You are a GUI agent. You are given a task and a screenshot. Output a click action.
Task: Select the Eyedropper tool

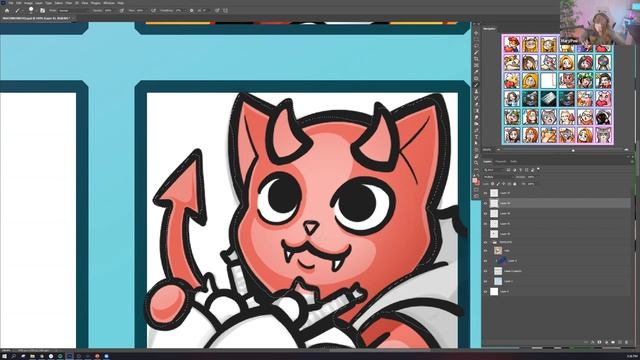(x=476, y=72)
